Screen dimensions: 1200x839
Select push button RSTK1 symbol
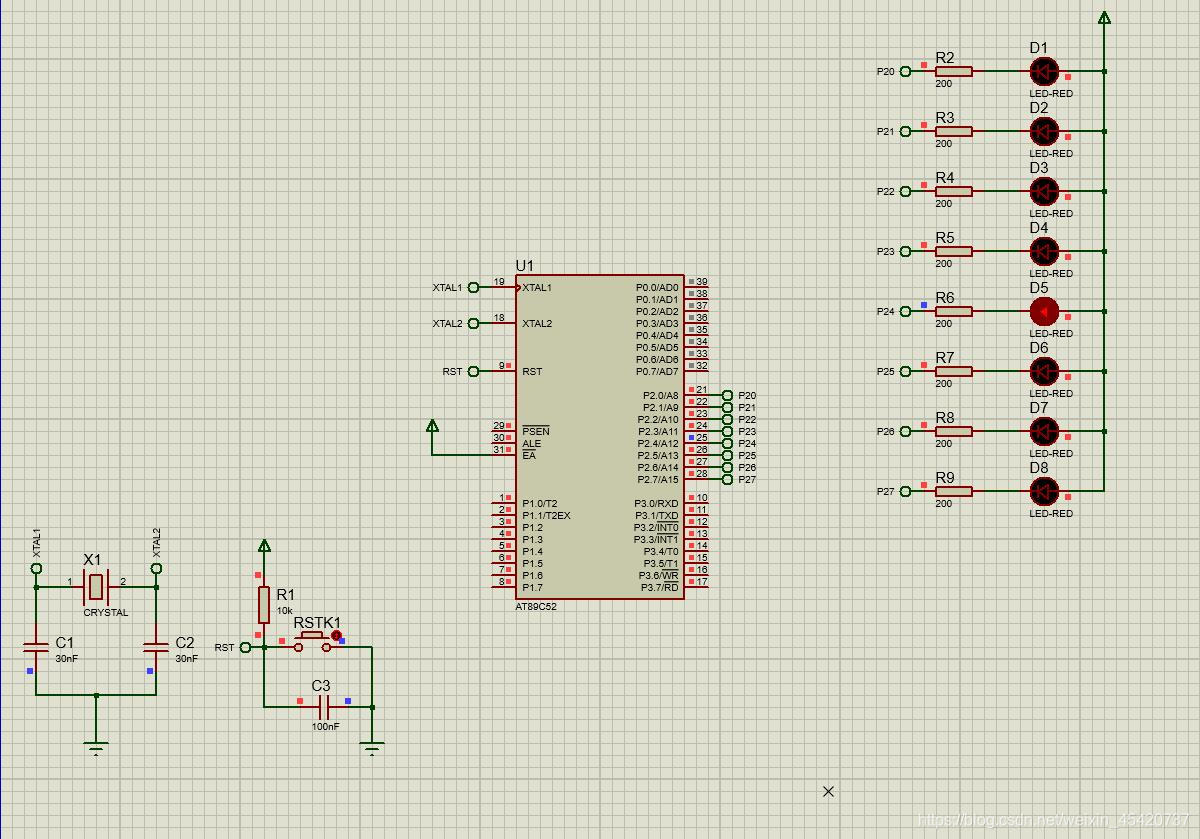tap(312, 642)
